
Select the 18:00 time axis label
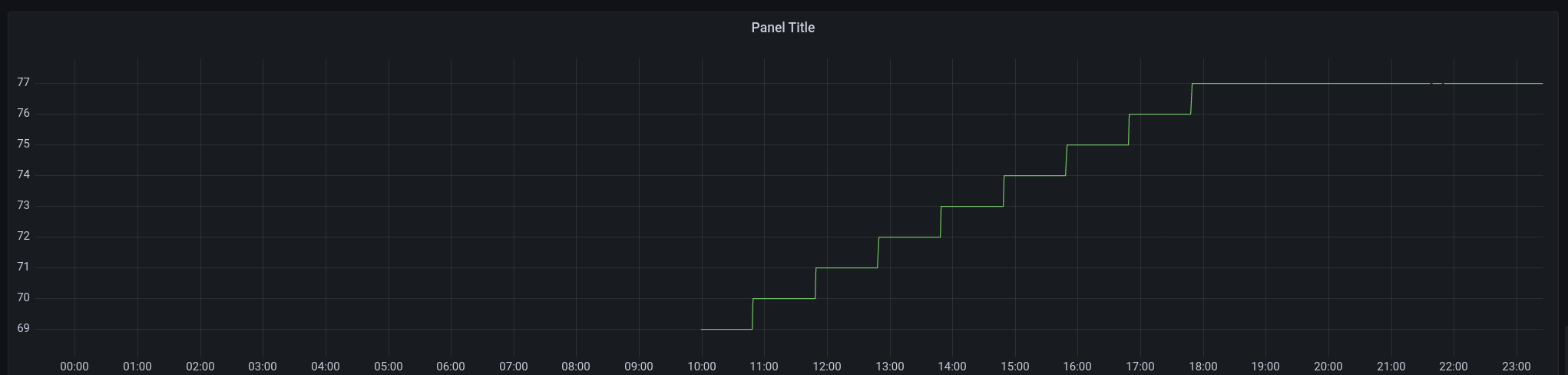[1203, 367]
